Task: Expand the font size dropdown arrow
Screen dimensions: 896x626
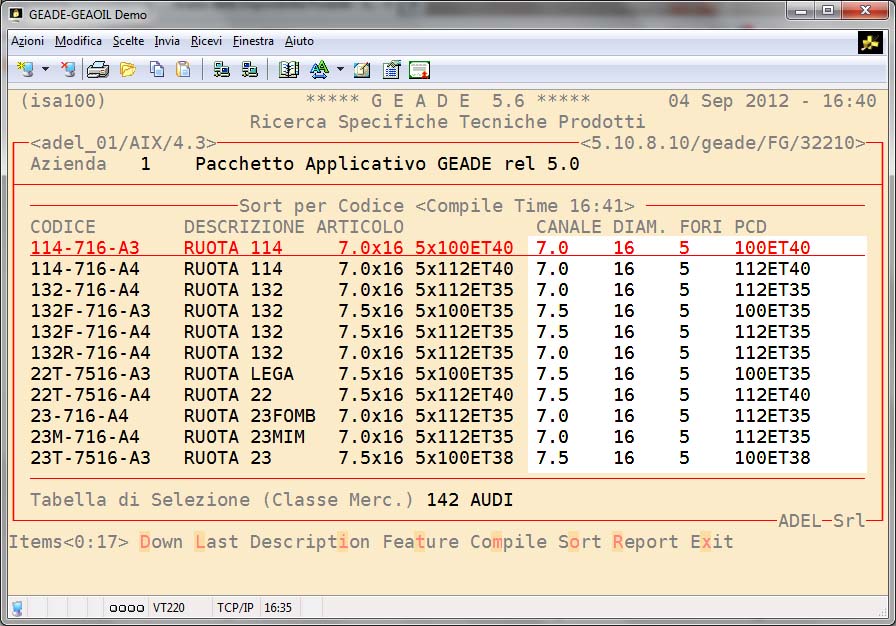Action: coord(340,69)
